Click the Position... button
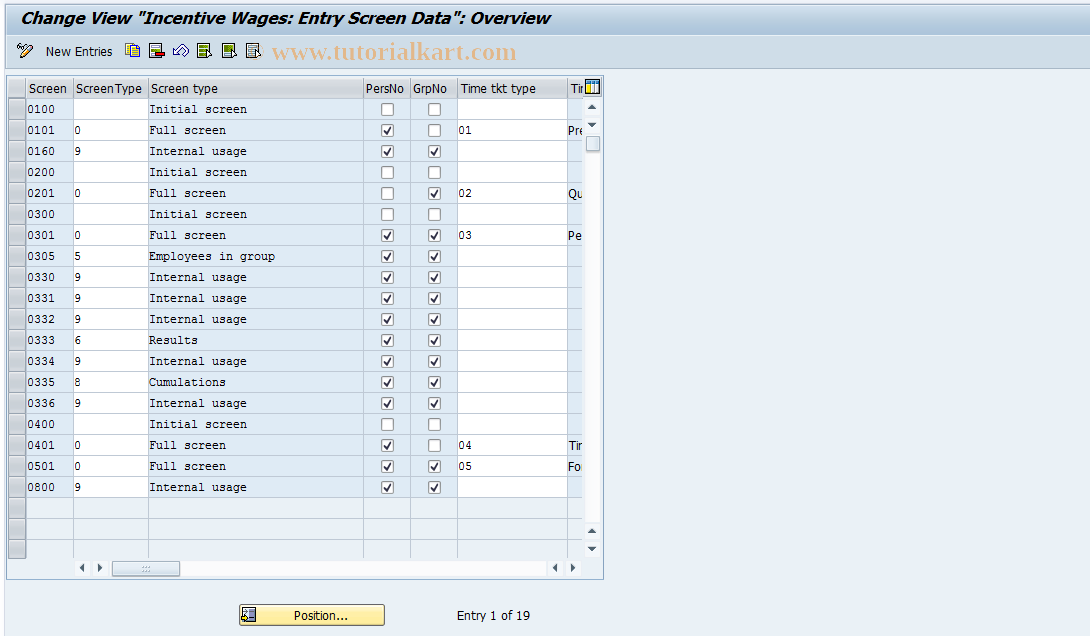Viewport: 1090px width, 636px height. pos(311,615)
